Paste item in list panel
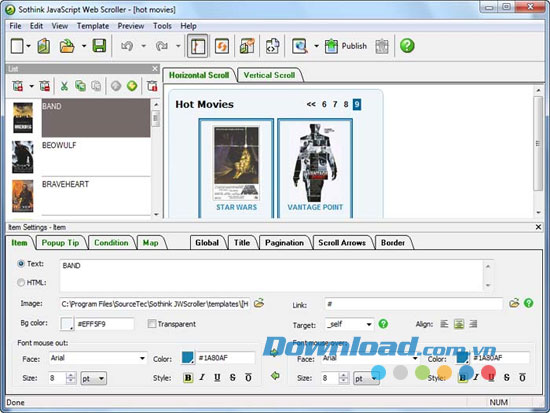550x413 pixels. coord(96,86)
